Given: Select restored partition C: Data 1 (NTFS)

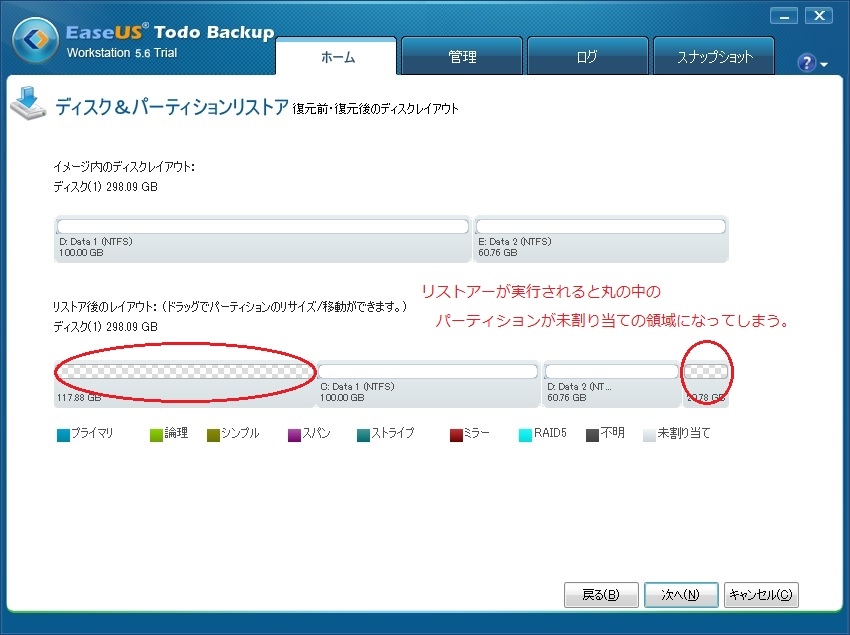Looking at the screenshot, I should pyautogui.click(x=428, y=384).
